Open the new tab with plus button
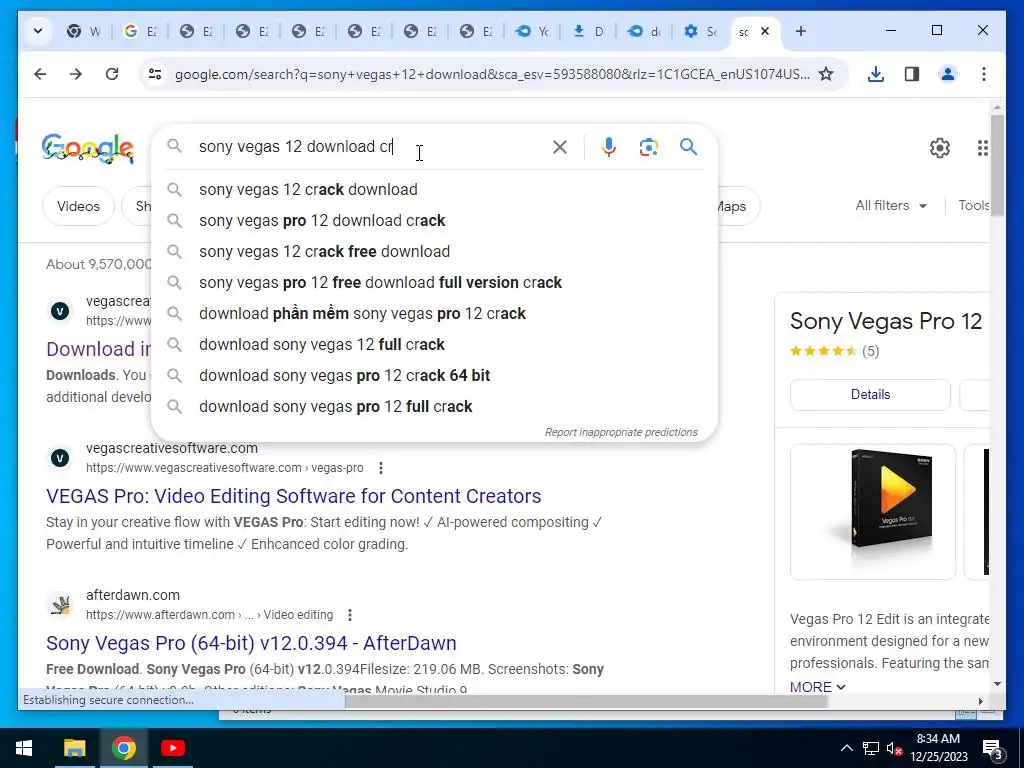 801,31
